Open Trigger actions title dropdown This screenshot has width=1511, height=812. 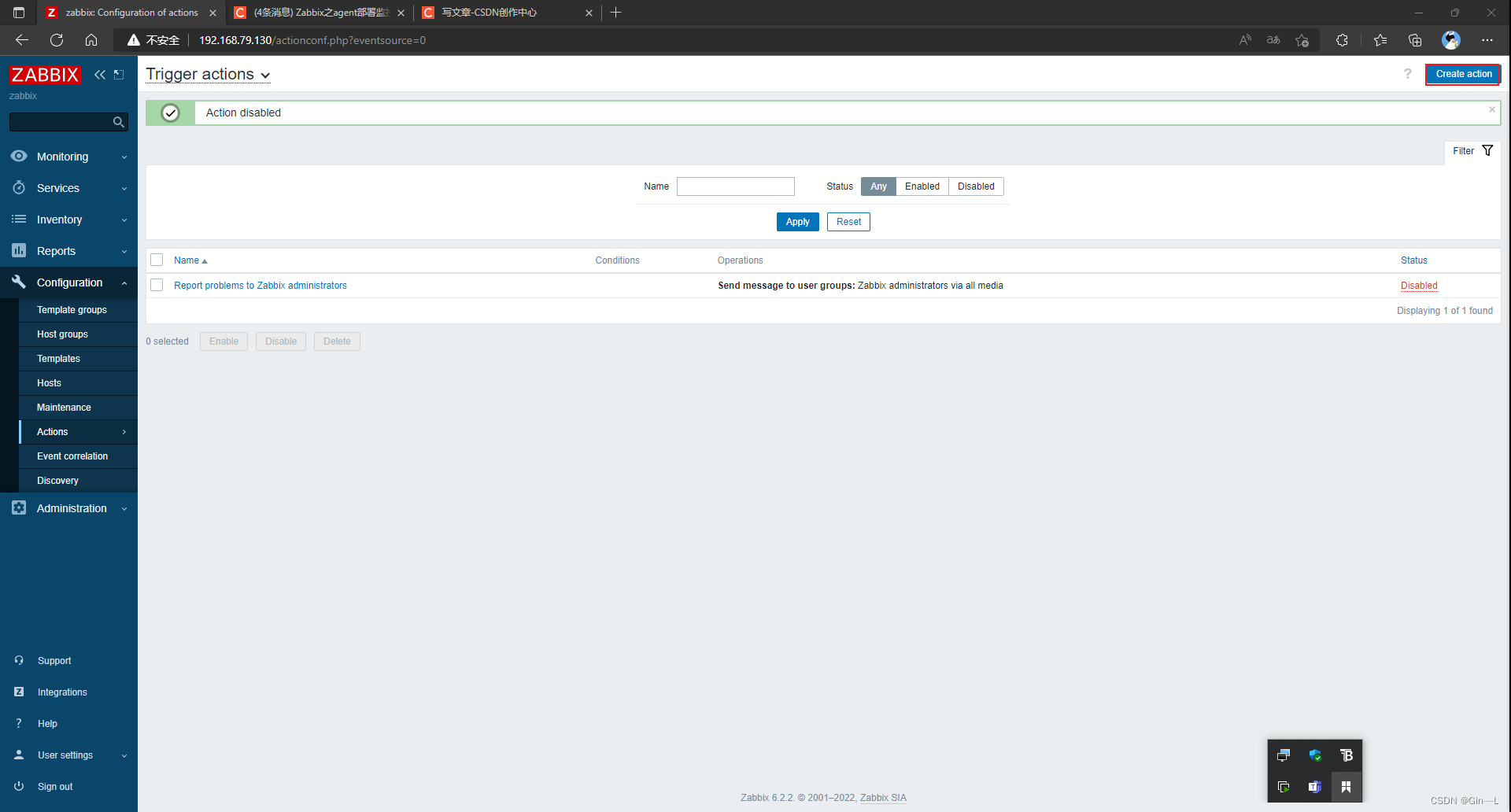209,75
